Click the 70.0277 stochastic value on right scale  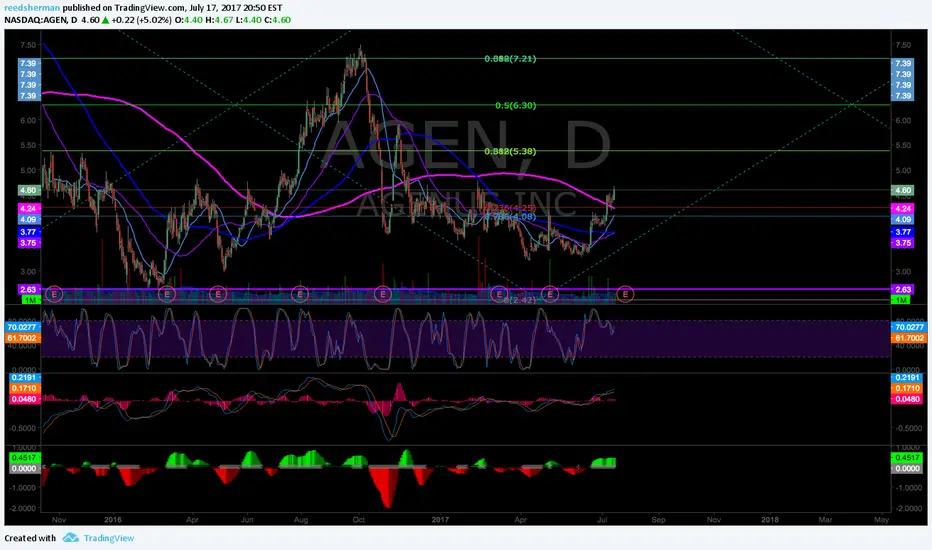point(909,327)
